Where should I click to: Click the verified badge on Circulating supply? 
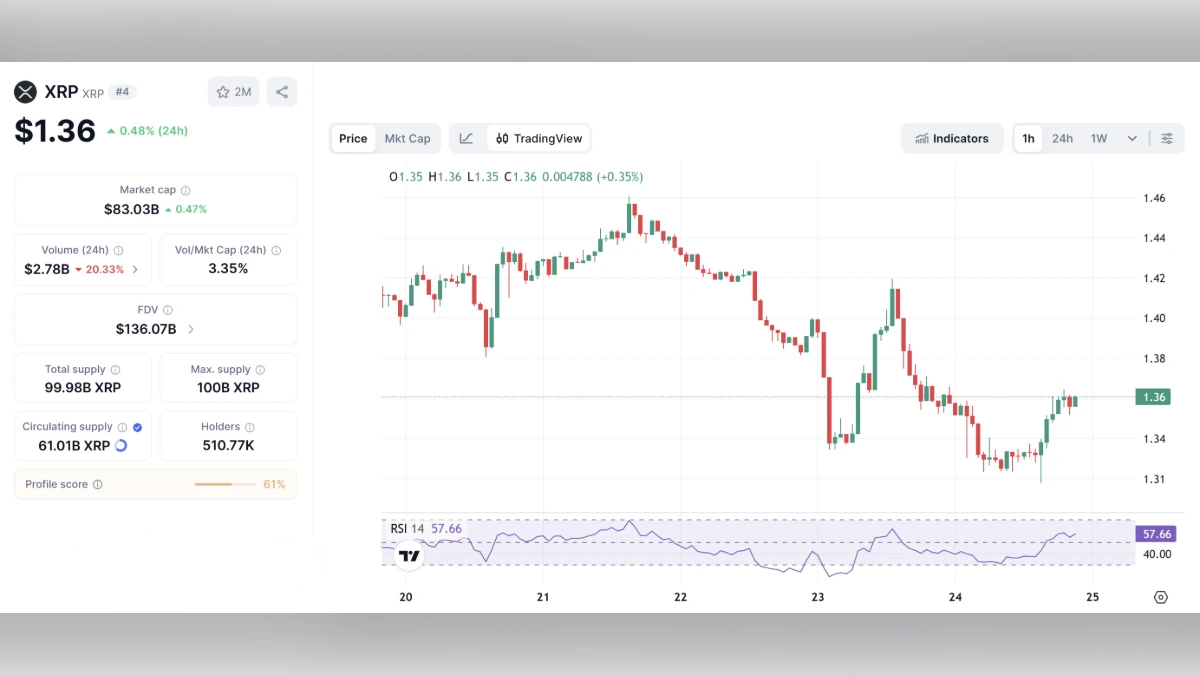tap(138, 427)
